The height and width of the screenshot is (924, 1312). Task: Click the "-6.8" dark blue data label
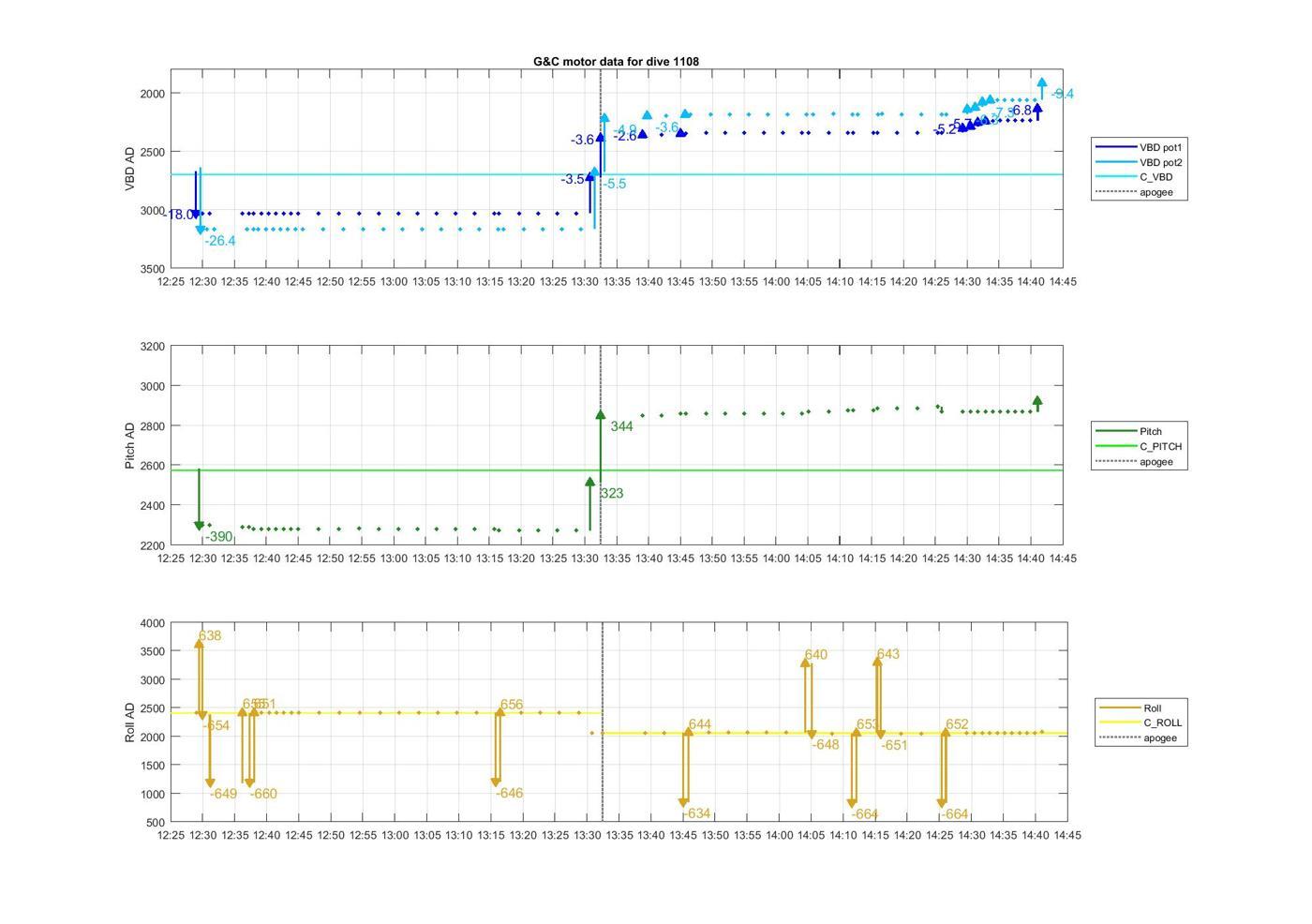point(1020,111)
